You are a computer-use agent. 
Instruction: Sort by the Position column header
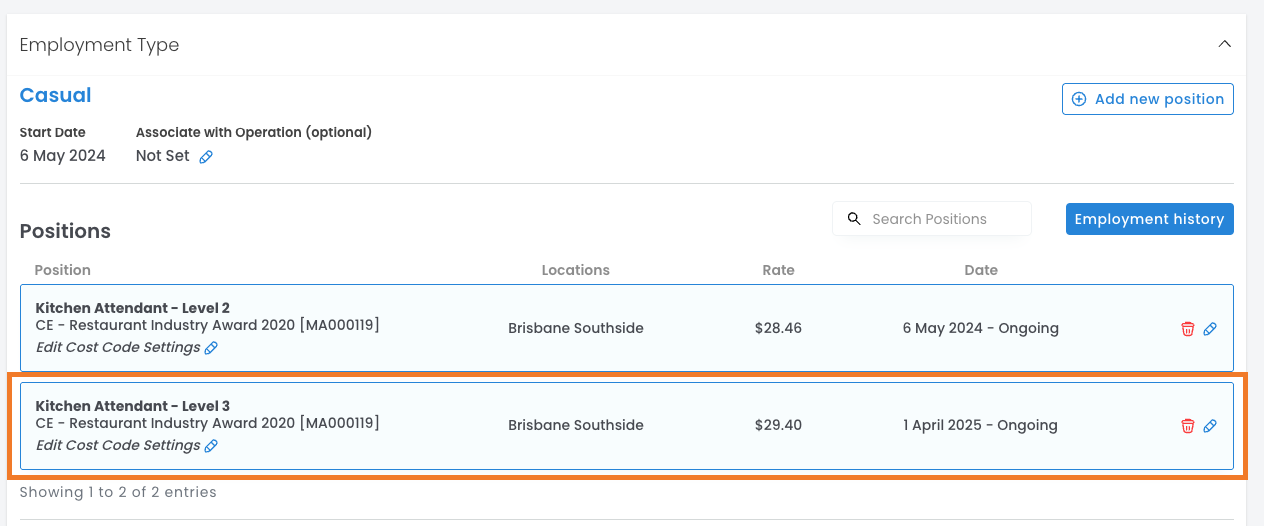click(x=62, y=270)
